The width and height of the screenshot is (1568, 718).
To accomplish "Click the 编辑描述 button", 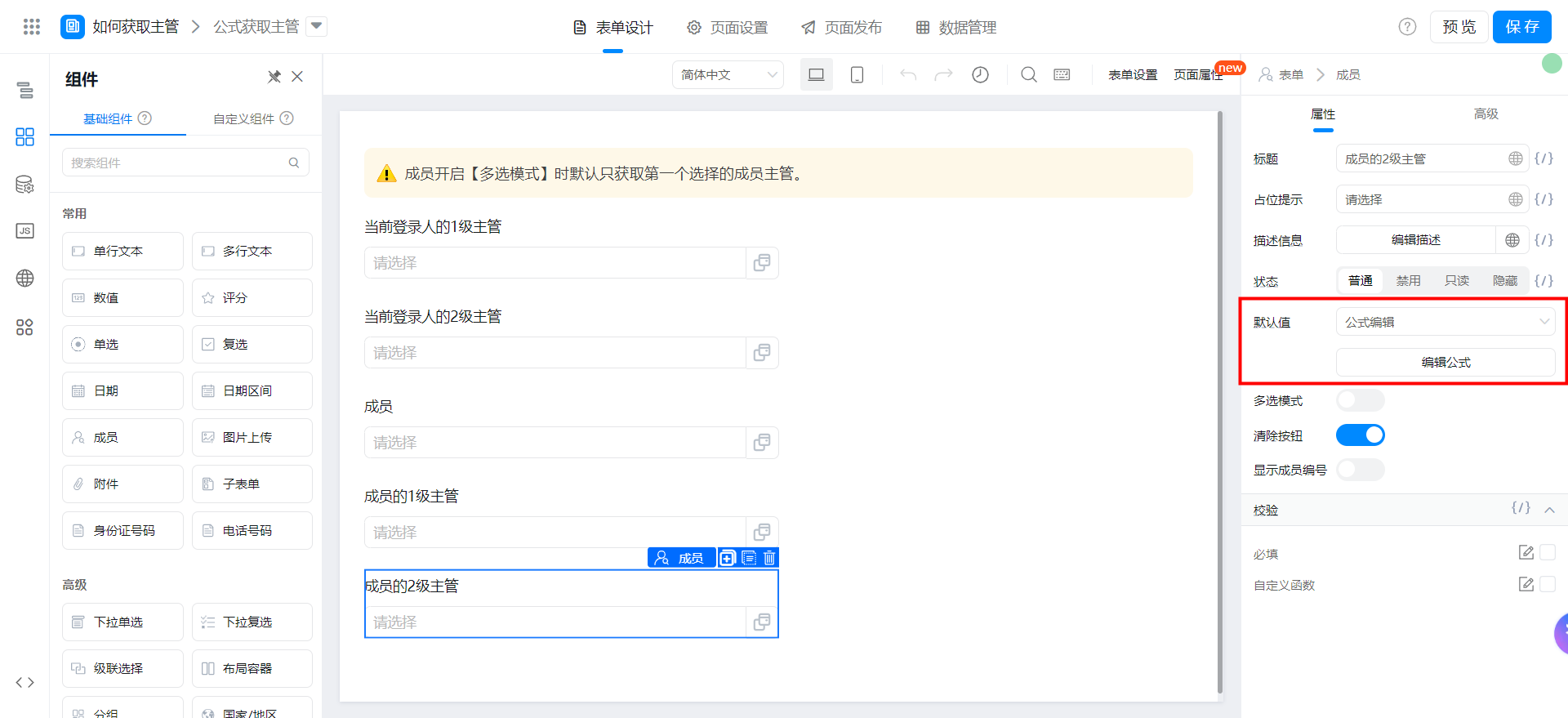I will [1416, 240].
